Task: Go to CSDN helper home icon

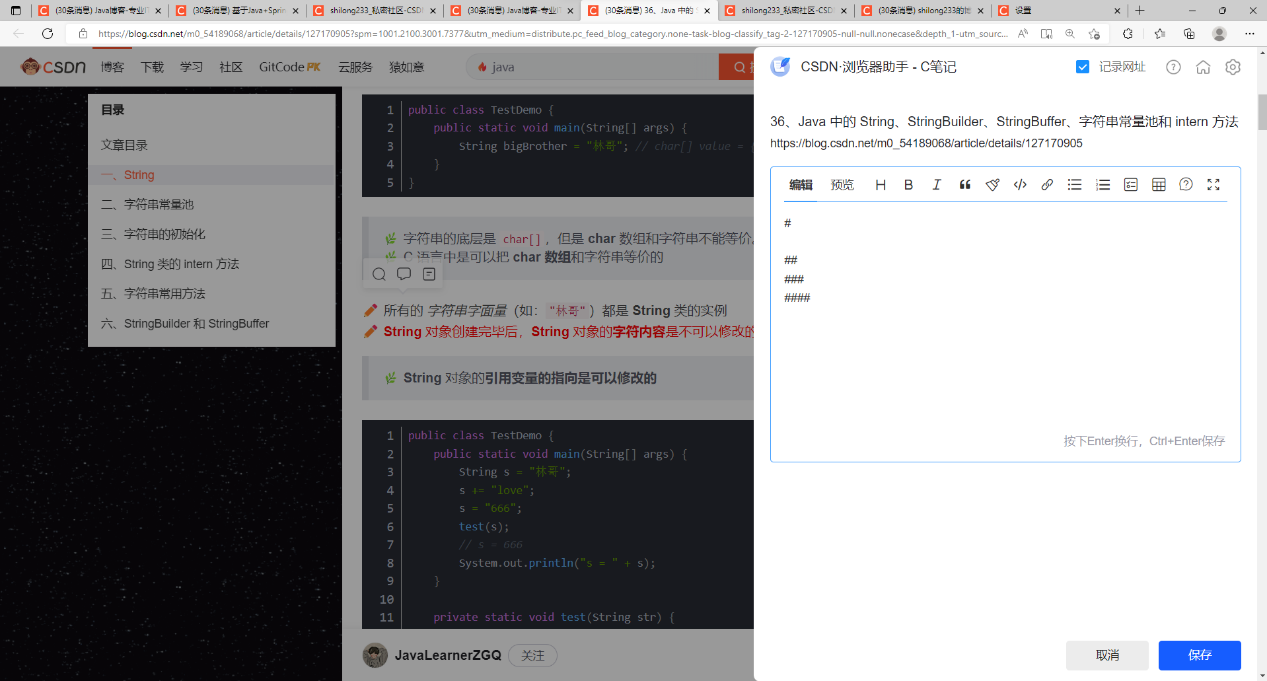Action: [x=1203, y=67]
